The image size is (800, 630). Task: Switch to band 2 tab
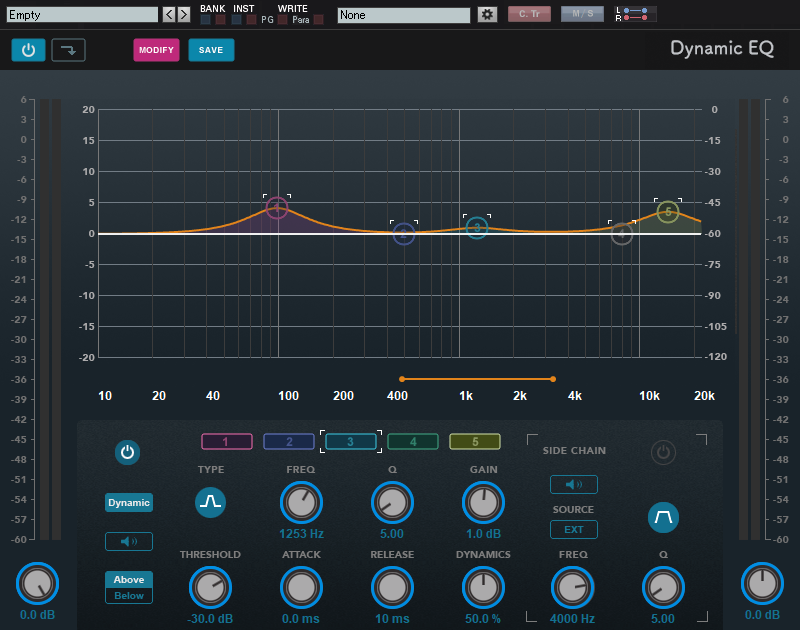point(288,441)
